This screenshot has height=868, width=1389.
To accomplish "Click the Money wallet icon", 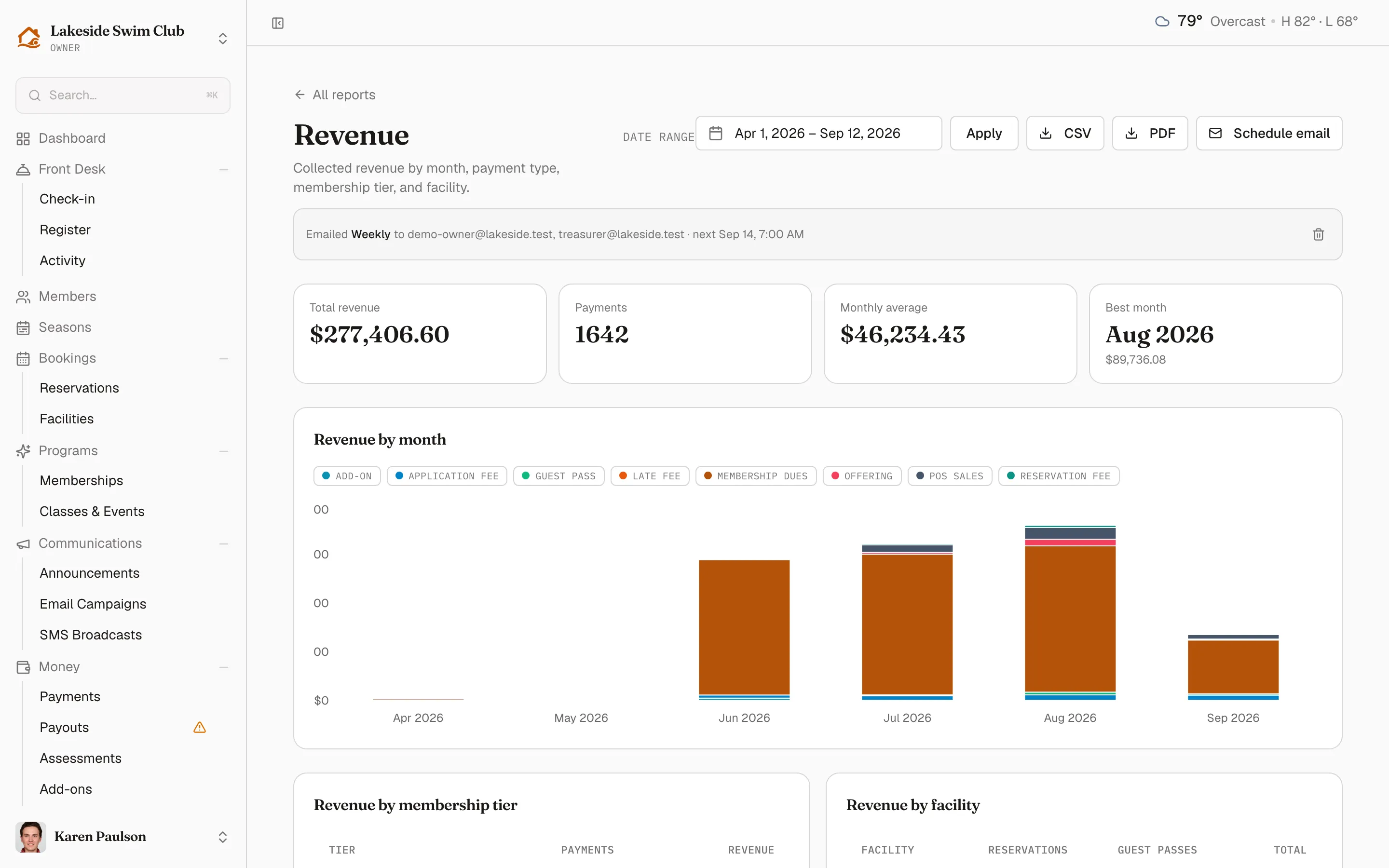I will coord(23,667).
